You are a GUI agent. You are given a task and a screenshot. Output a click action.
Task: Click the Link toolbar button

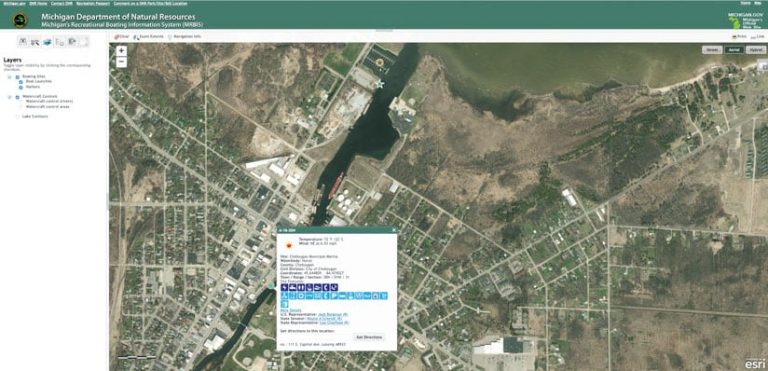pos(757,37)
